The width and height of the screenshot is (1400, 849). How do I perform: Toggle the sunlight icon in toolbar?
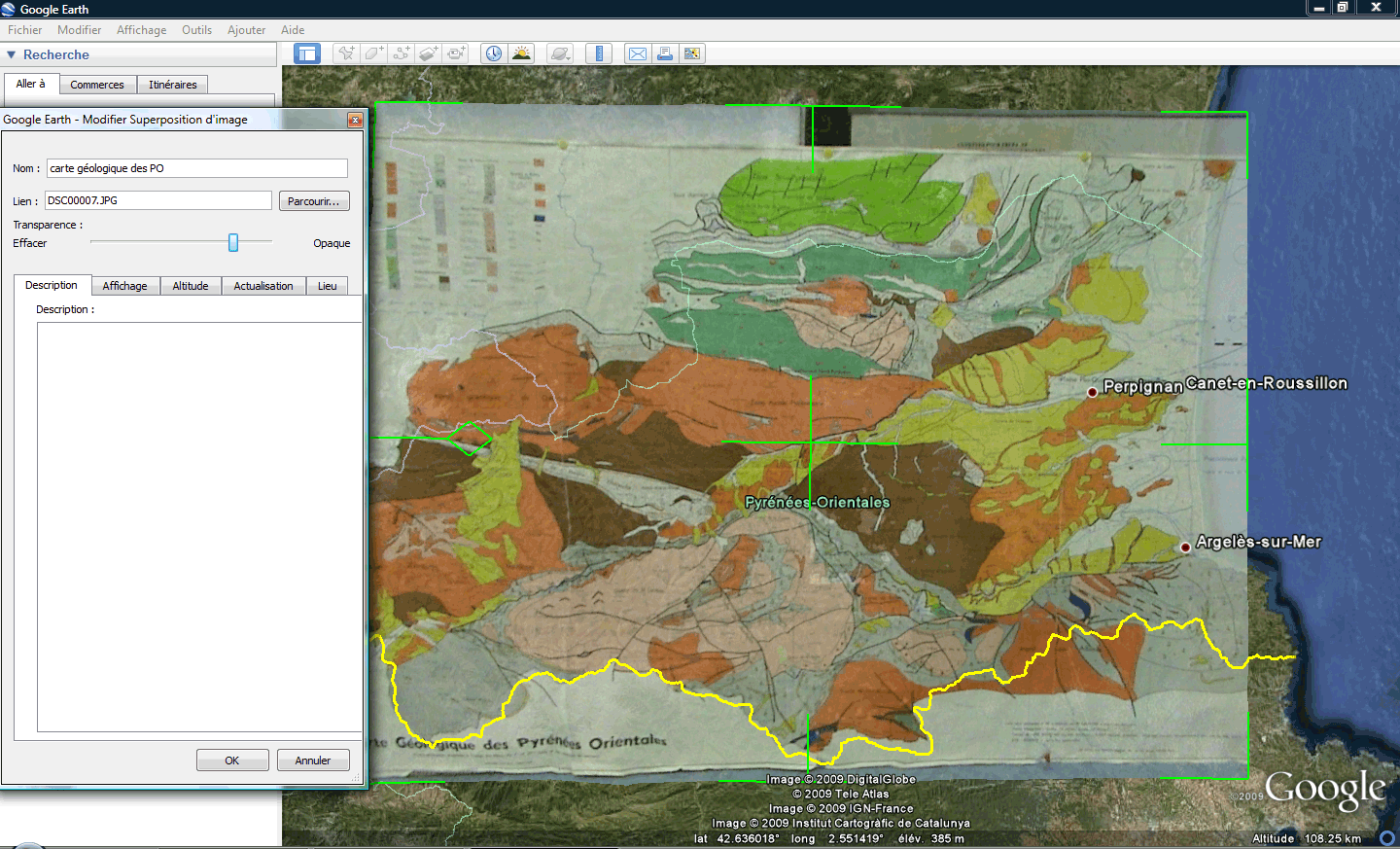[522, 53]
